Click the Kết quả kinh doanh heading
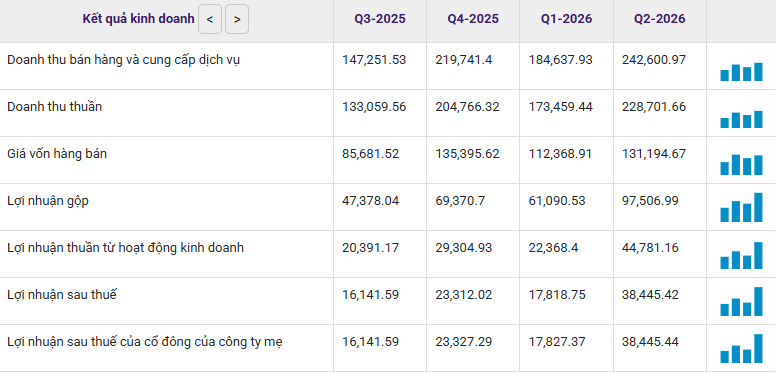Screen dimensions: 776x373 (139, 19)
